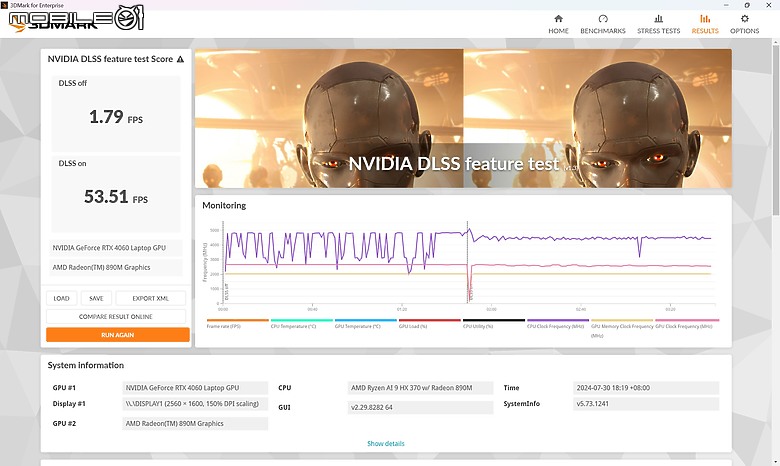Viewport: 780px width, 466px height.
Task: Toggle GPU Load (%) legend swatch
Action: point(430,320)
